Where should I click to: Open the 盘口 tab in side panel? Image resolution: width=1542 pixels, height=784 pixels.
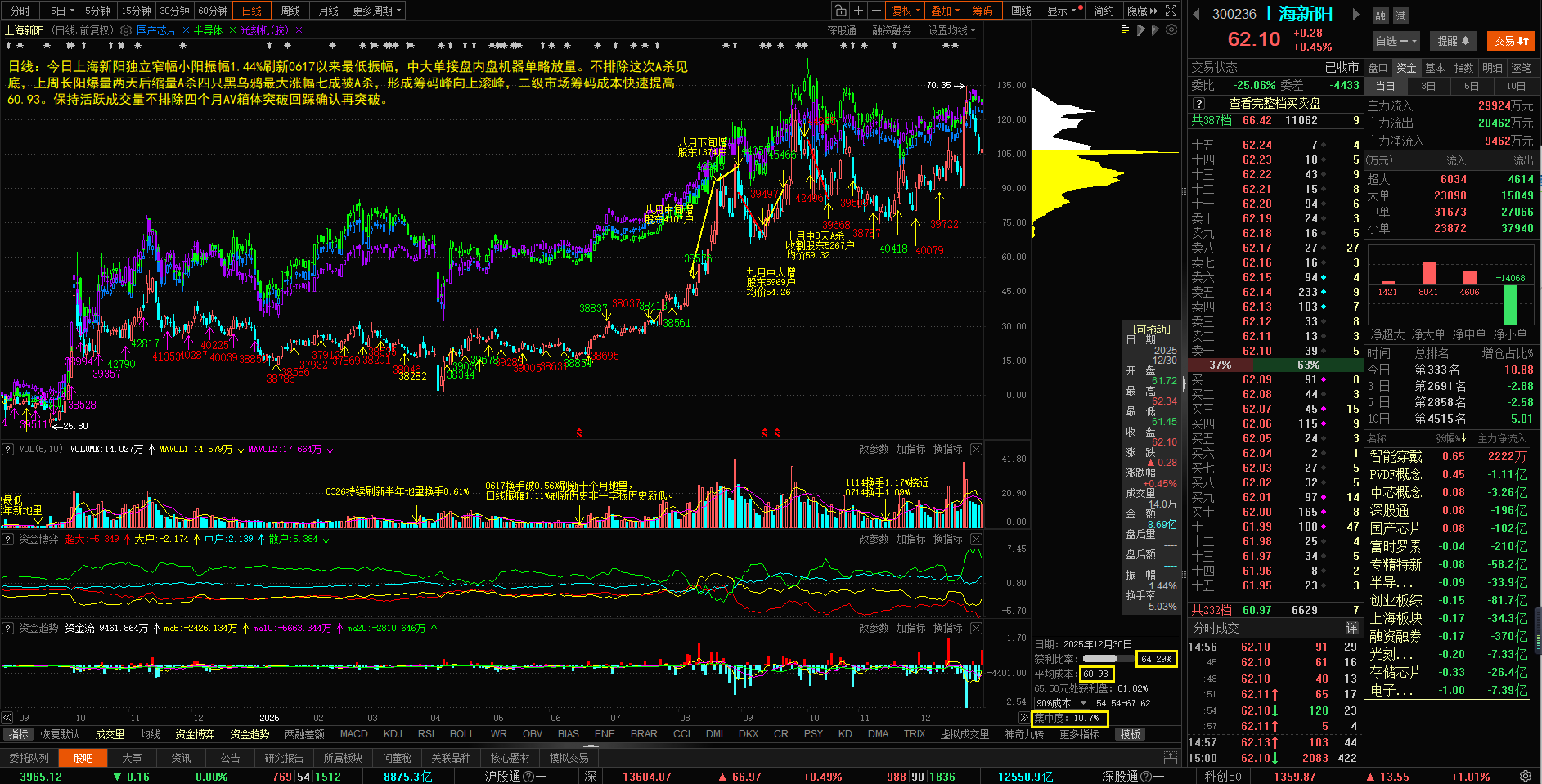pos(1378,68)
